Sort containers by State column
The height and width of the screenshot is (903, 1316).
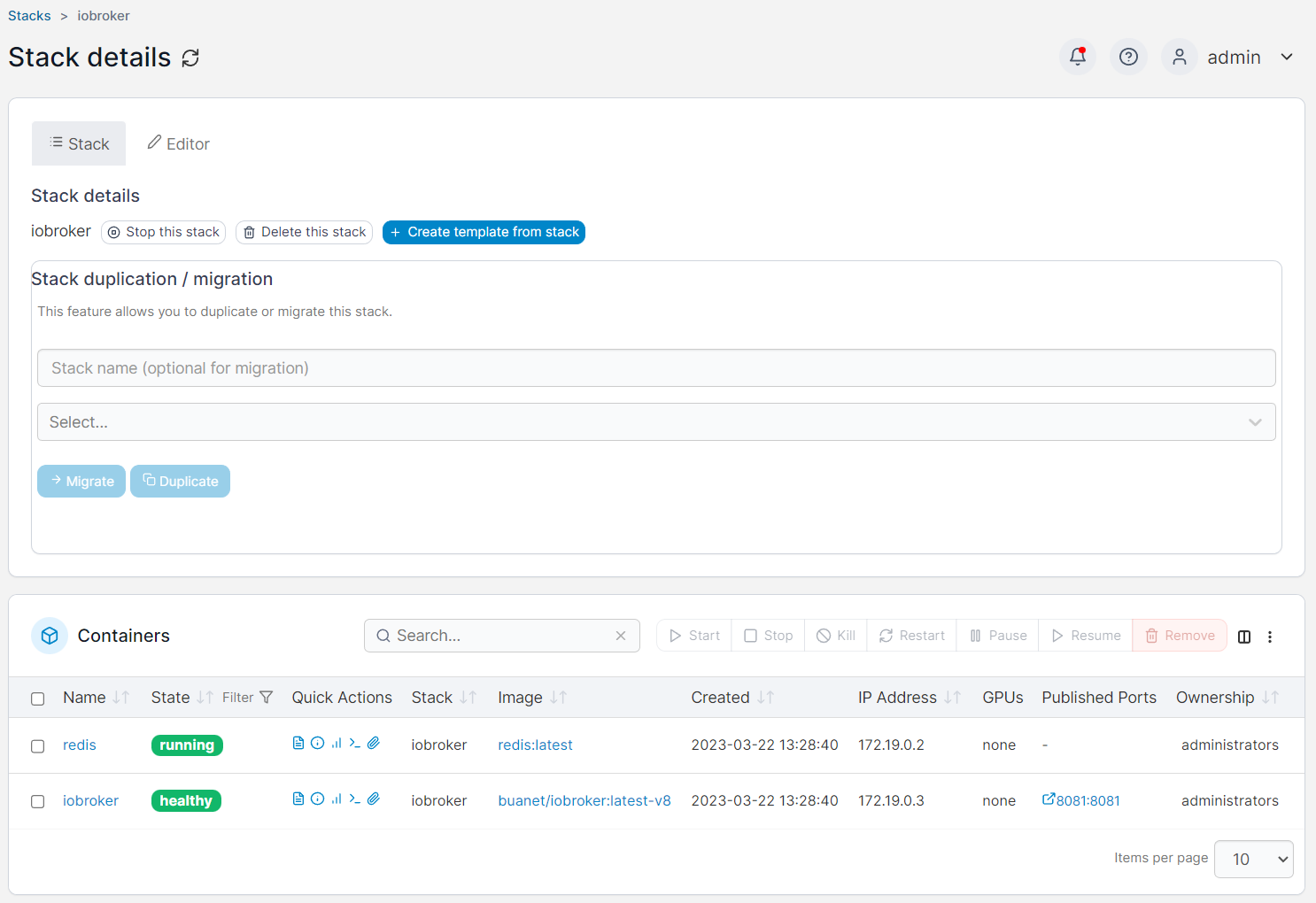coord(205,698)
